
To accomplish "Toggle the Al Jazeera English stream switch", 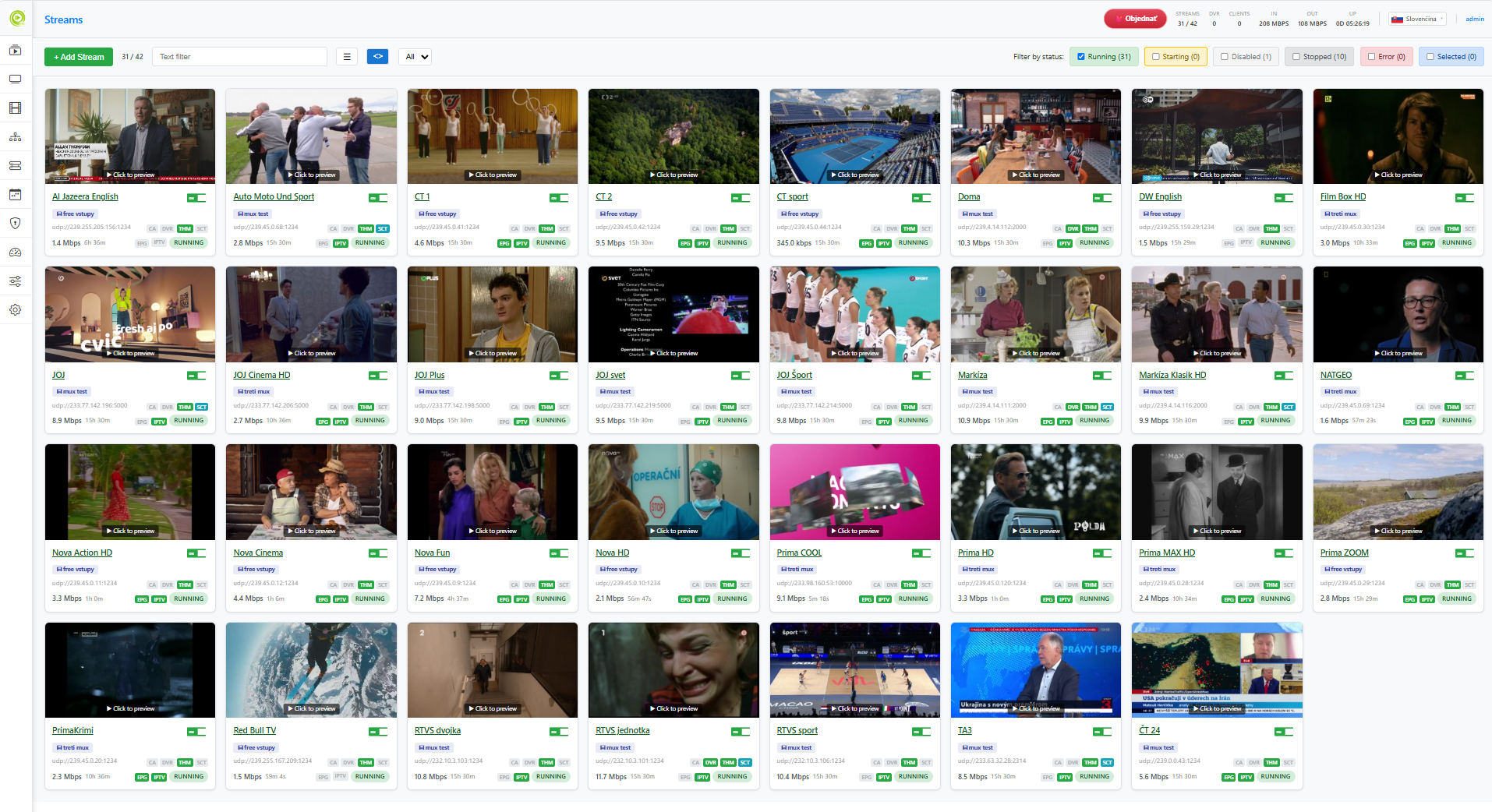I will pyautogui.click(x=196, y=198).
